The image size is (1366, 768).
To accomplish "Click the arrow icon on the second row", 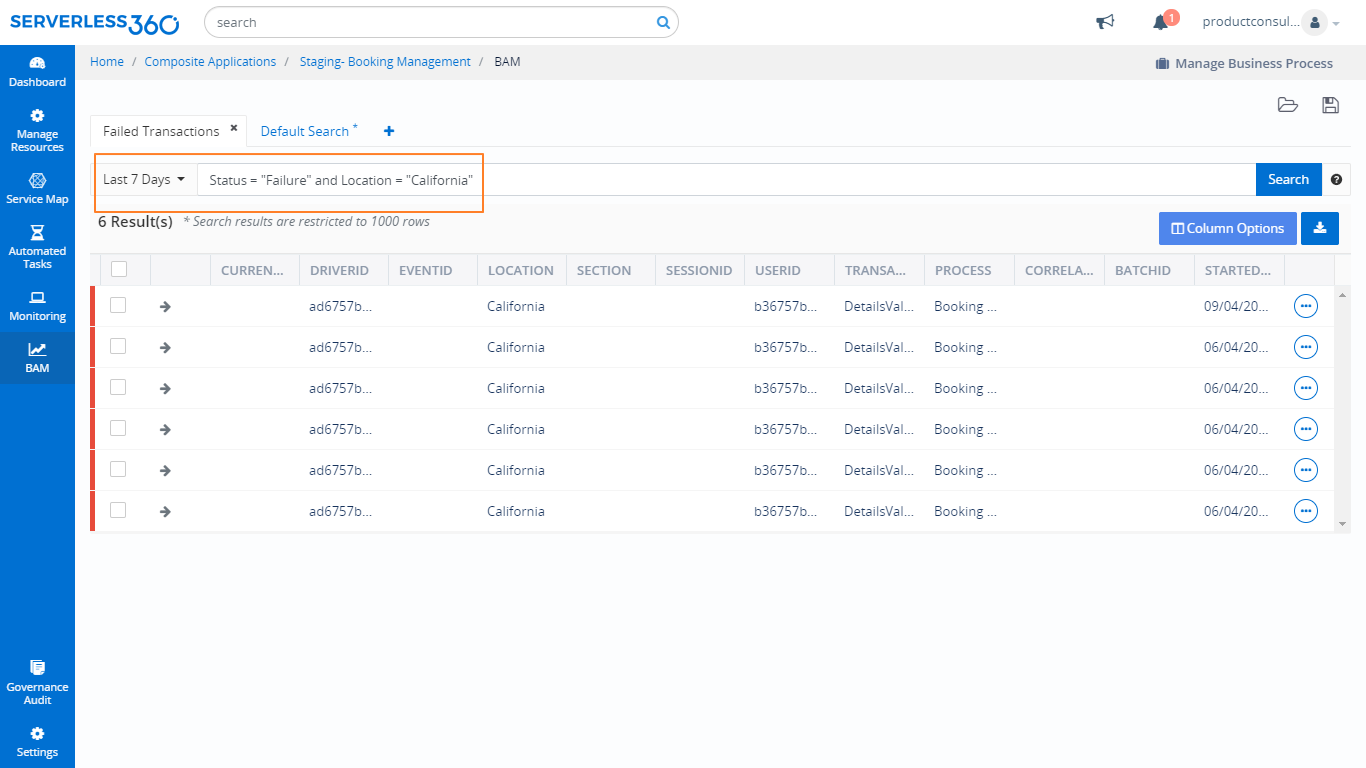I will (166, 347).
